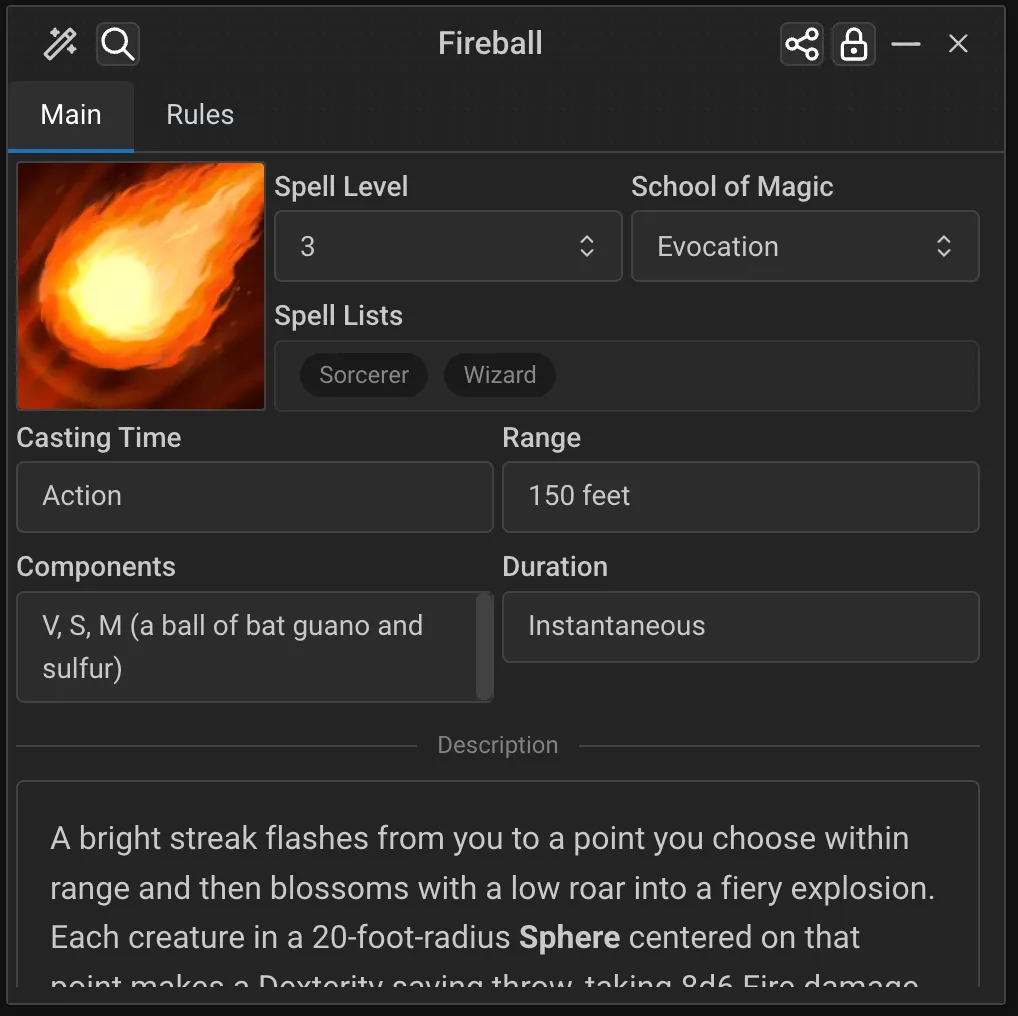Switch to the Rules tab
The image size is (1018, 1016).
click(200, 115)
